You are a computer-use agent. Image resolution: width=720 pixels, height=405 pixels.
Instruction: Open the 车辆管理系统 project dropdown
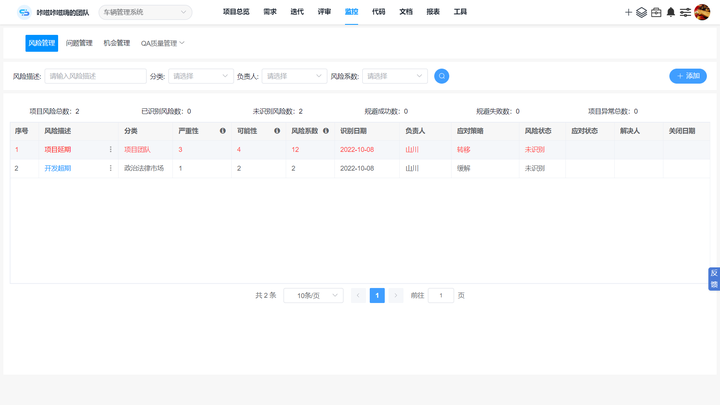coord(146,12)
